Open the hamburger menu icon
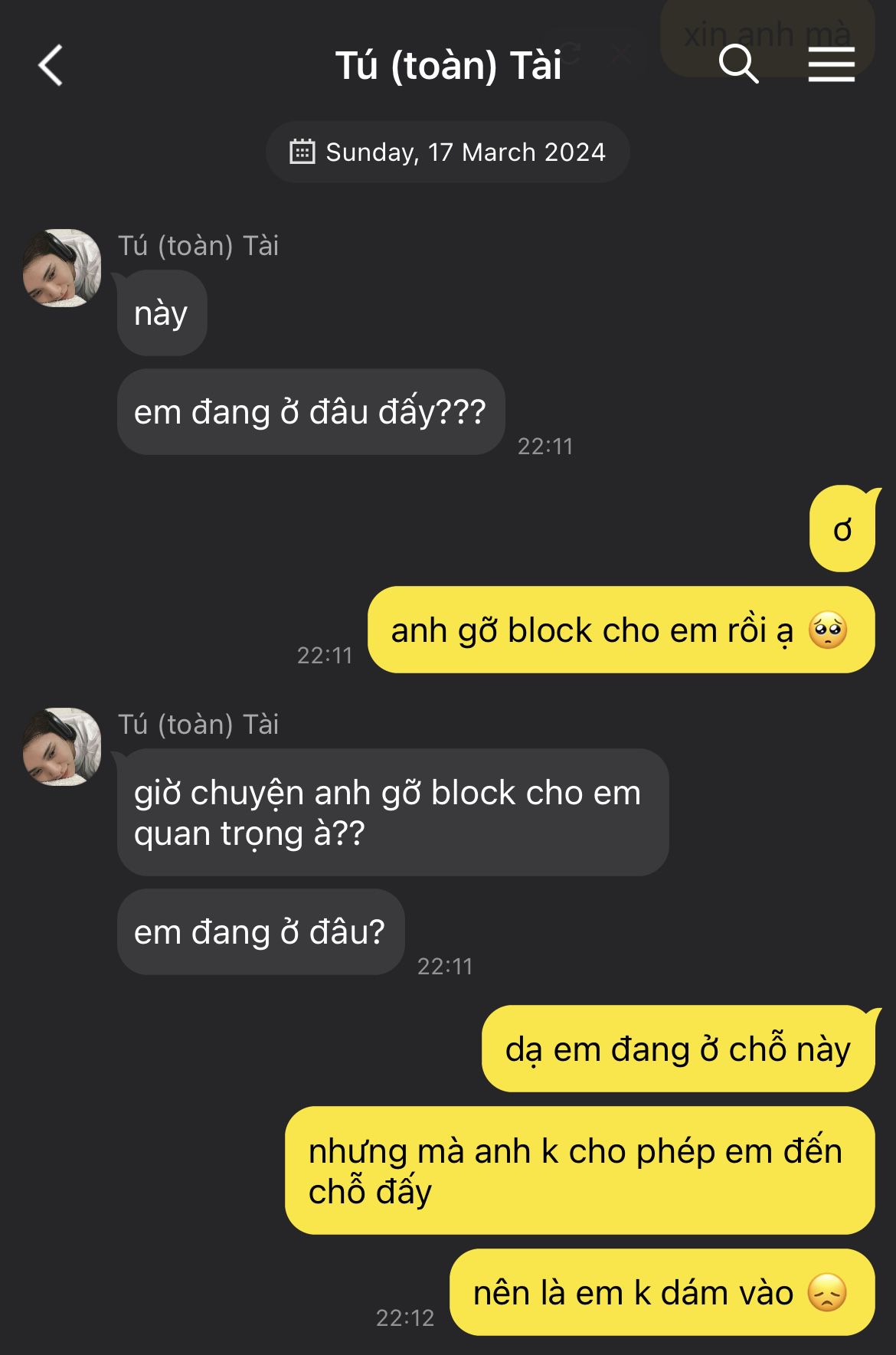Image resolution: width=896 pixels, height=1355 pixels. (x=832, y=64)
